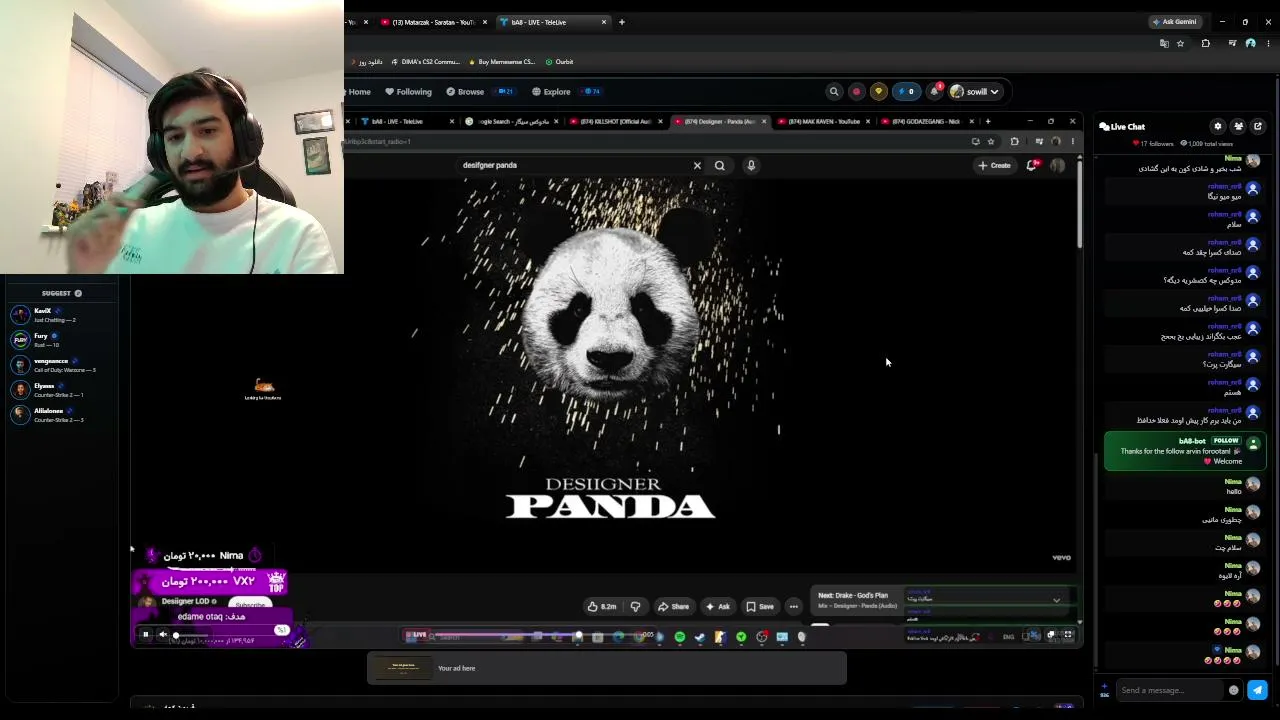Image resolution: width=1280 pixels, height=720 pixels.
Task: Dislike the Panda video
Action: click(635, 606)
